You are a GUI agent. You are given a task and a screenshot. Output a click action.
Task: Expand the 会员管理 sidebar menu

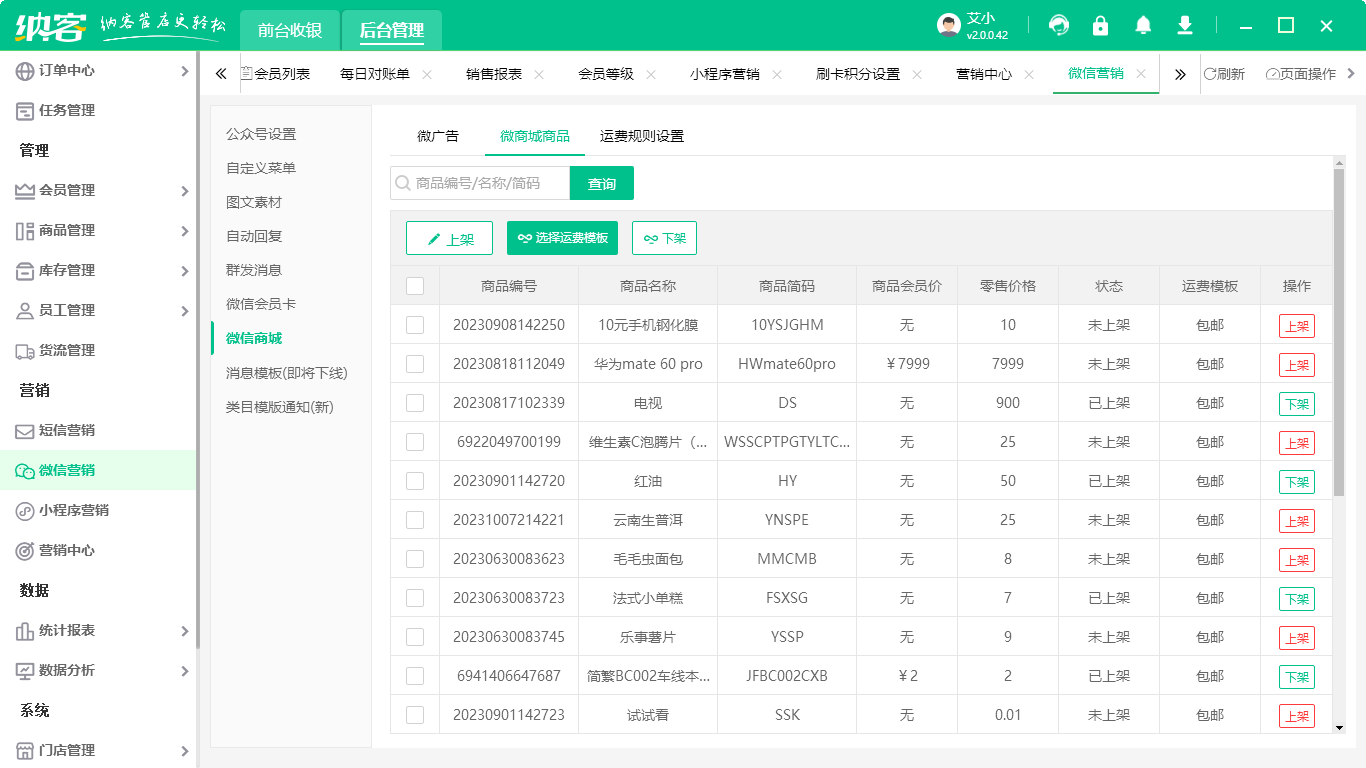pyautogui.click(x=97, y=190)
